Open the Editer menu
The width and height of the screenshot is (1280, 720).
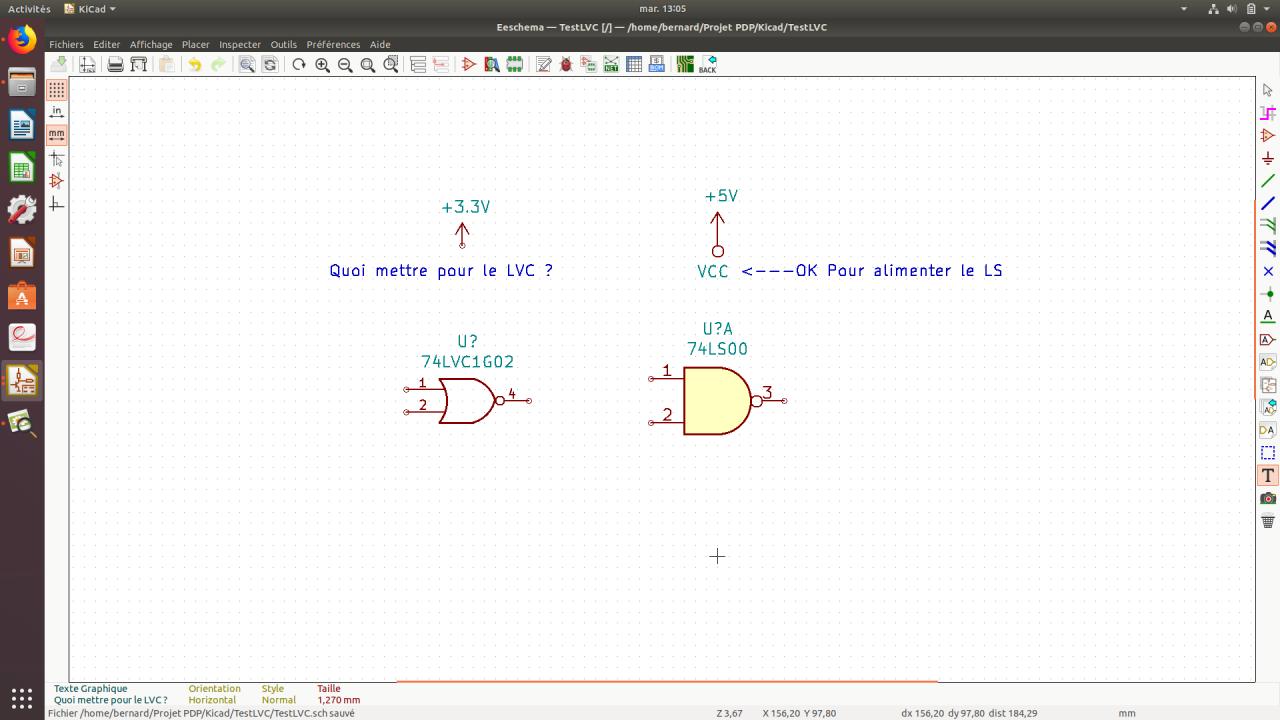pyautogui.click(x=106, y=44)
